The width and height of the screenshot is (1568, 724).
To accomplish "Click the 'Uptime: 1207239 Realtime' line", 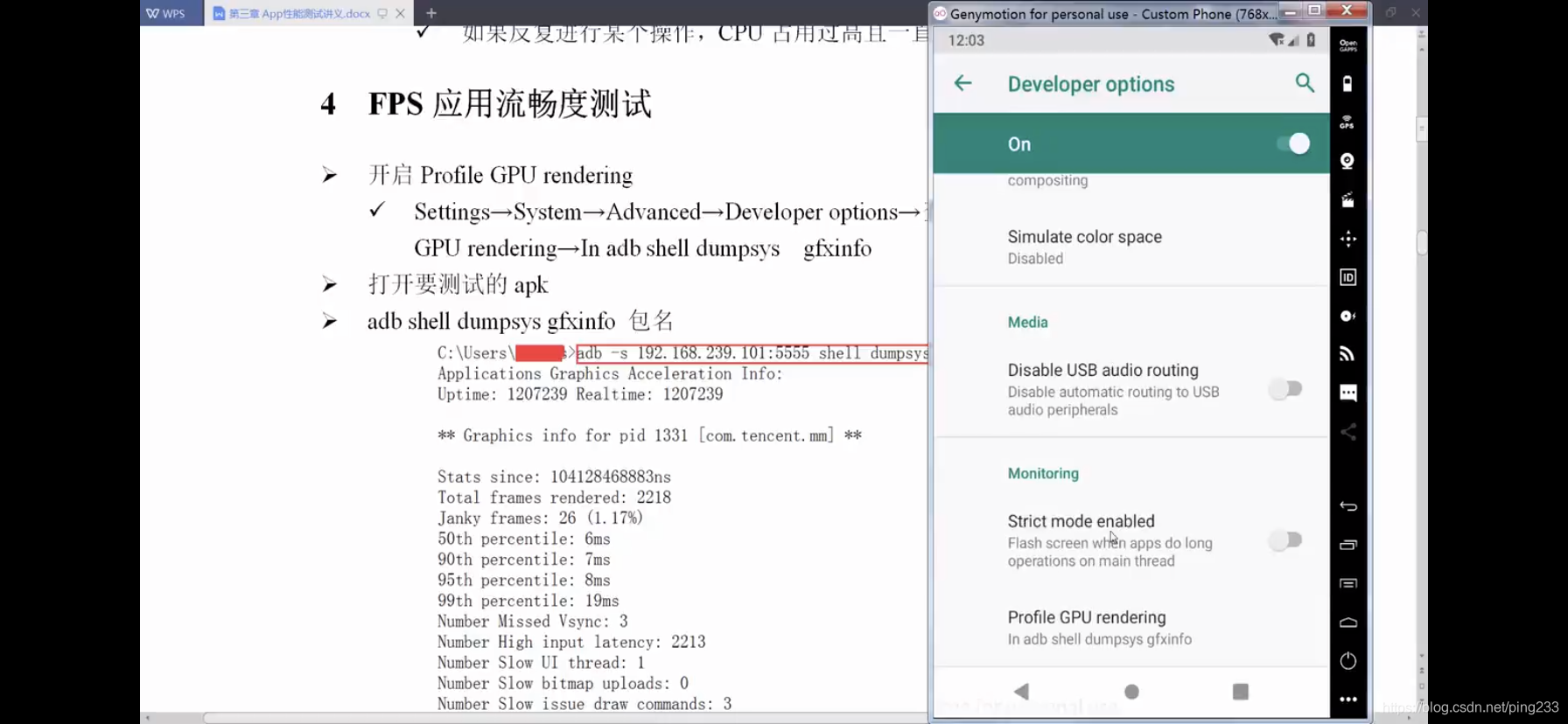I will (x=580, y=394).
